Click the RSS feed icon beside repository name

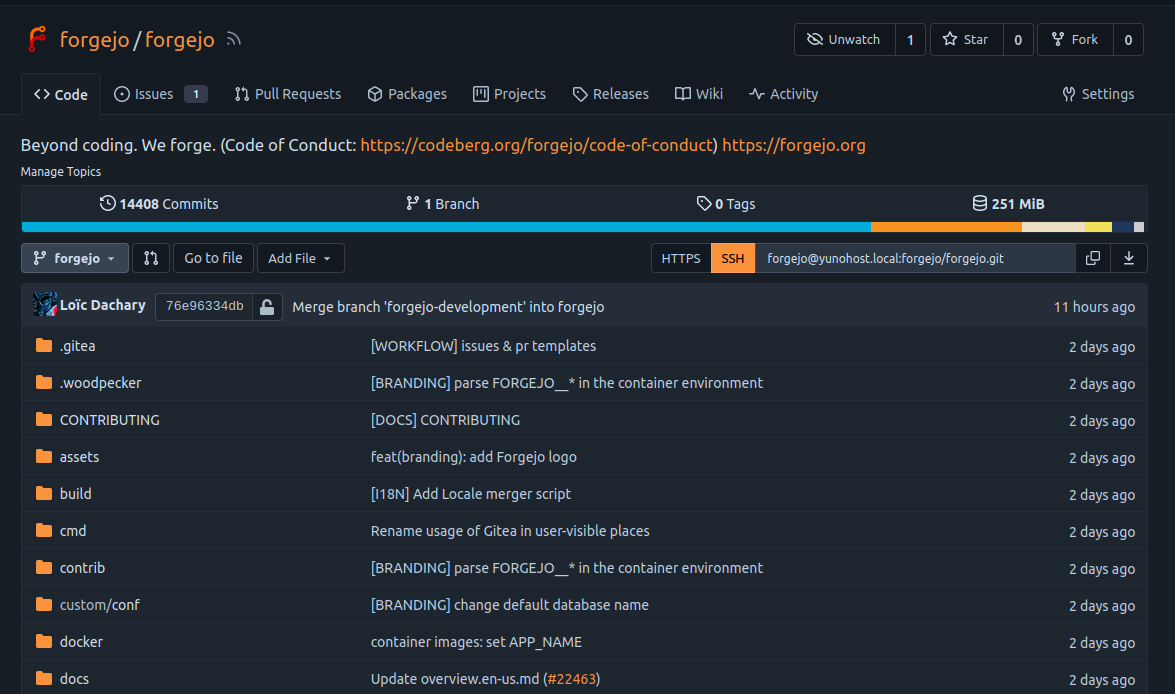[x=234, y=40]
